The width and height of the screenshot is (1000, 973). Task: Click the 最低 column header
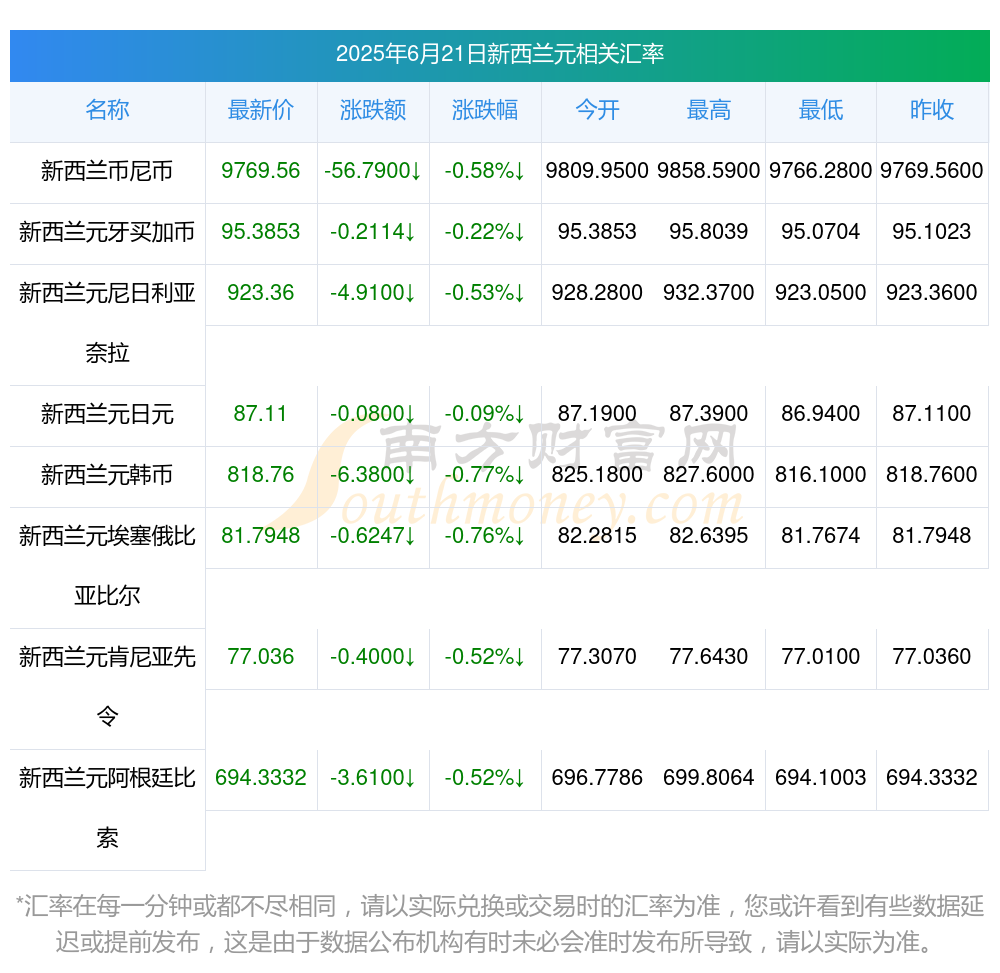pos(821,110)
